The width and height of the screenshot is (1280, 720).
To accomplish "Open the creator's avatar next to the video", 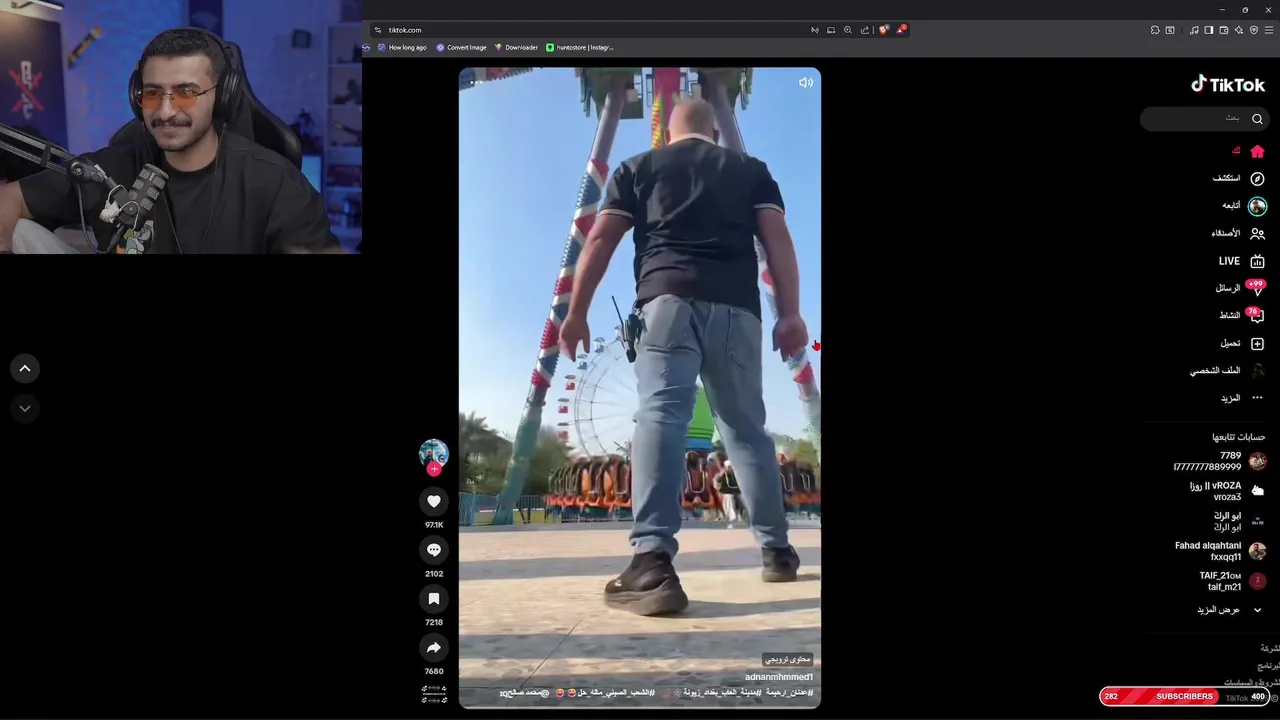I will tap(434, 453).
